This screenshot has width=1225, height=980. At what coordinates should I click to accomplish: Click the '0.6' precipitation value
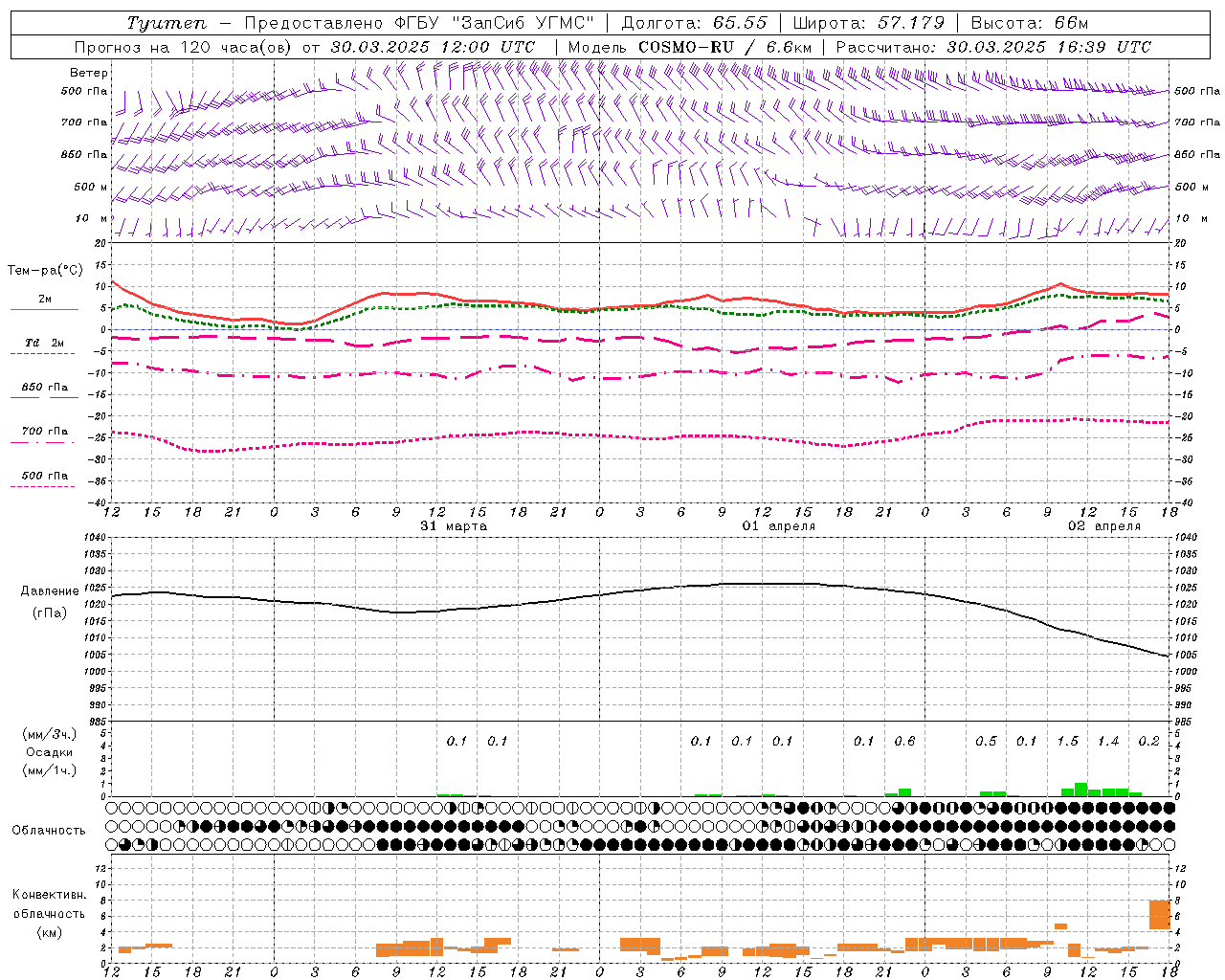tap(904, 741)
